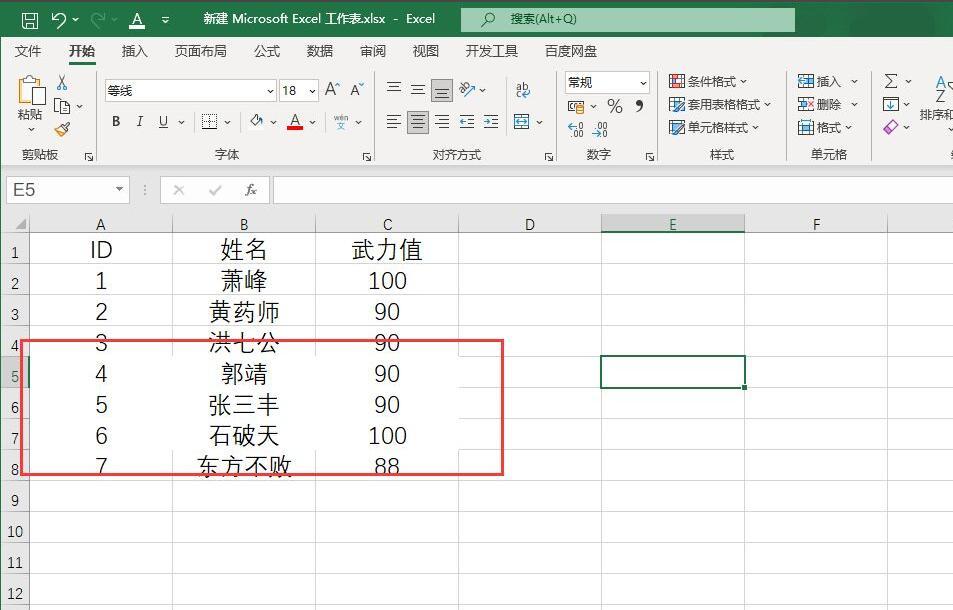953x610 pixels.
Task: Apply percent style
Action: 614,106
